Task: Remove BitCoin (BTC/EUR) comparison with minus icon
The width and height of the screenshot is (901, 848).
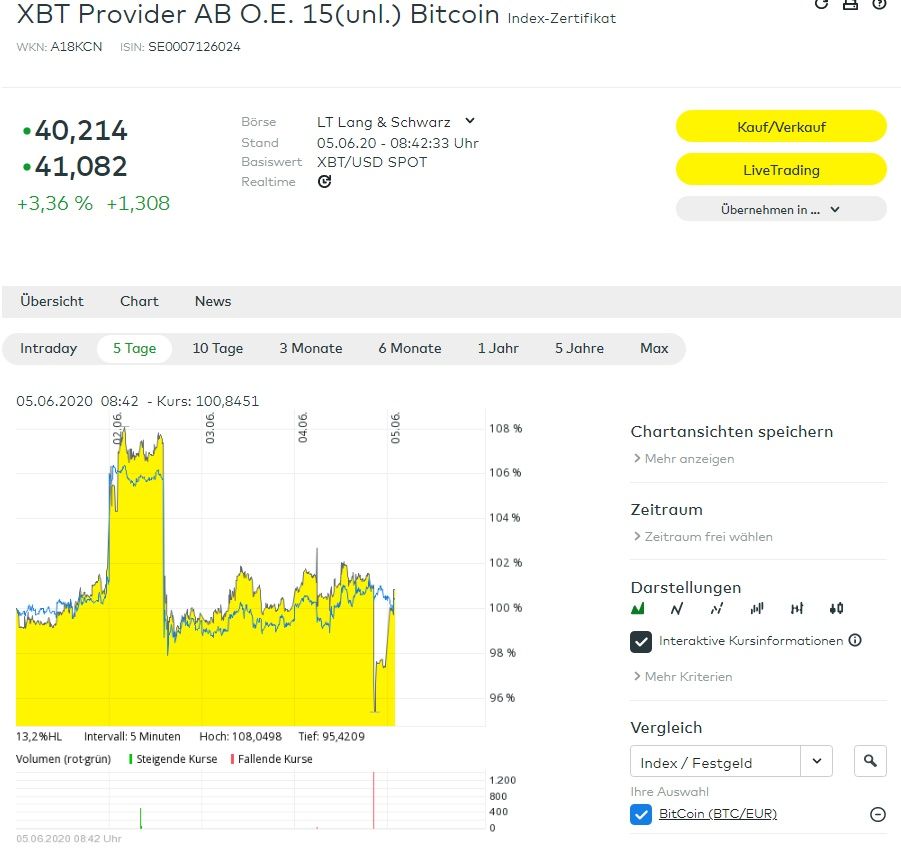Action: 878,814
